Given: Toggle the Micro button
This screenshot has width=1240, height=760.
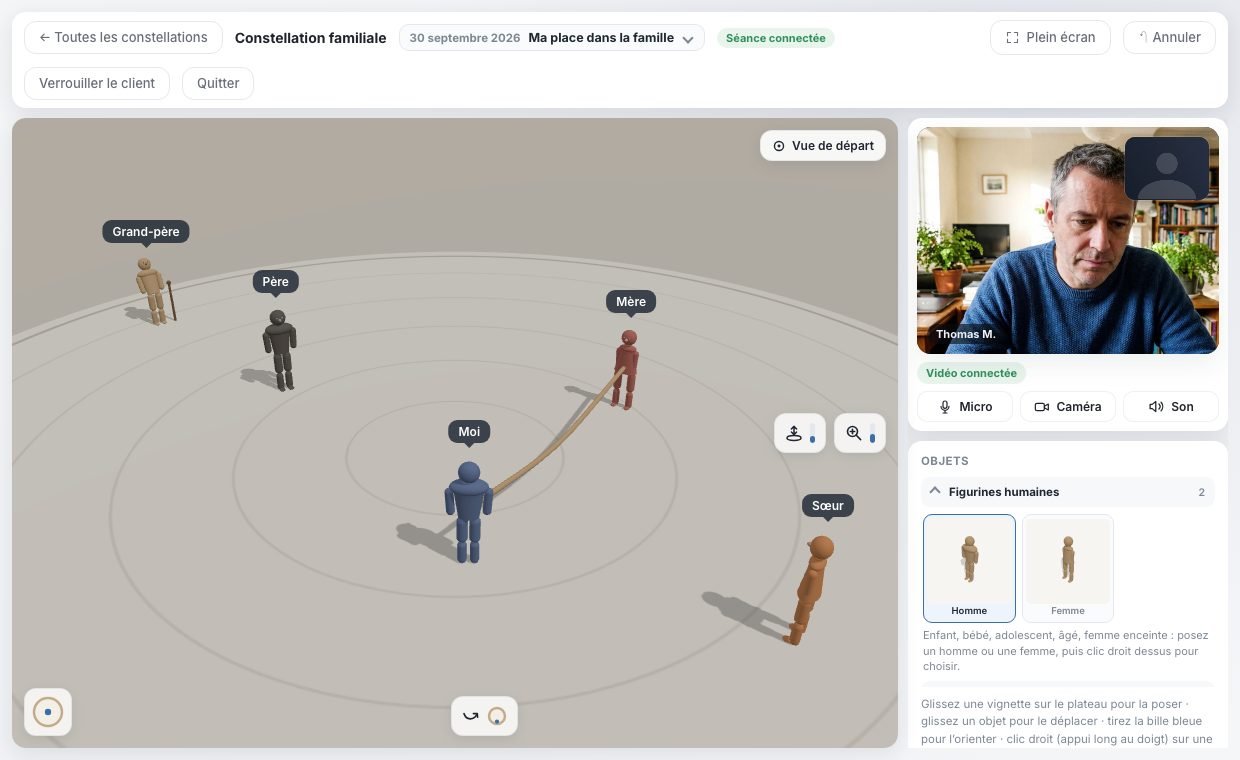Looking at the screenshot, I should 965,407.
